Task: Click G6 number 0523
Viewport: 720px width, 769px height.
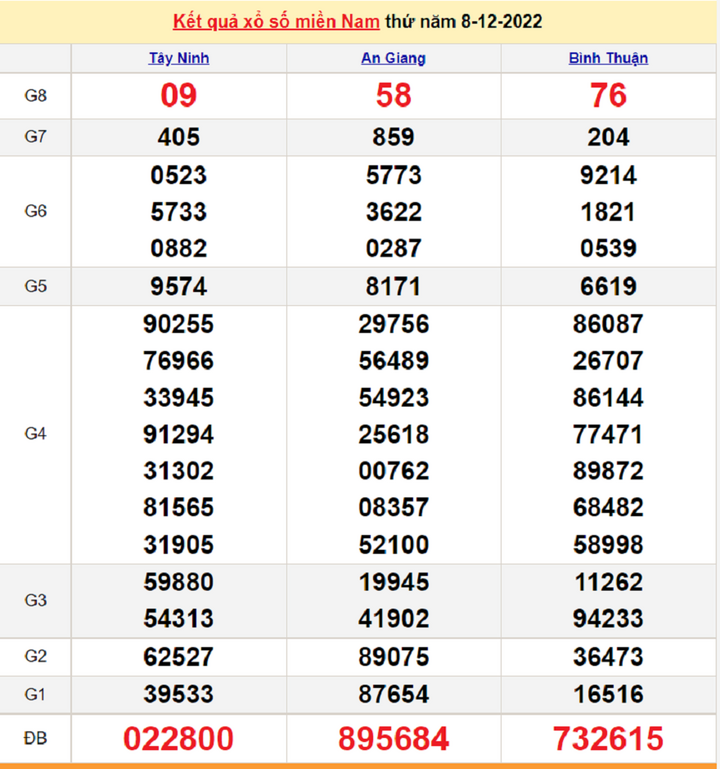Action: [x=179, y=175]
